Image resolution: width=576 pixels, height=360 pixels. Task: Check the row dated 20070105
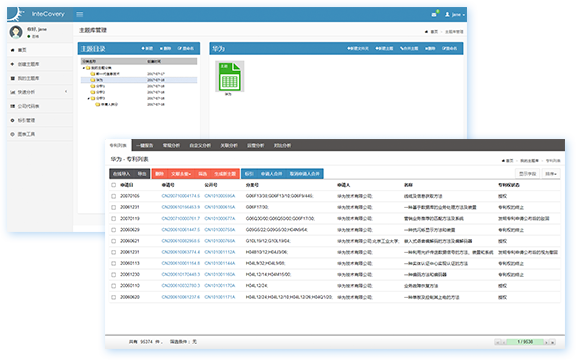pyautogui.click(x=114, y=196)
